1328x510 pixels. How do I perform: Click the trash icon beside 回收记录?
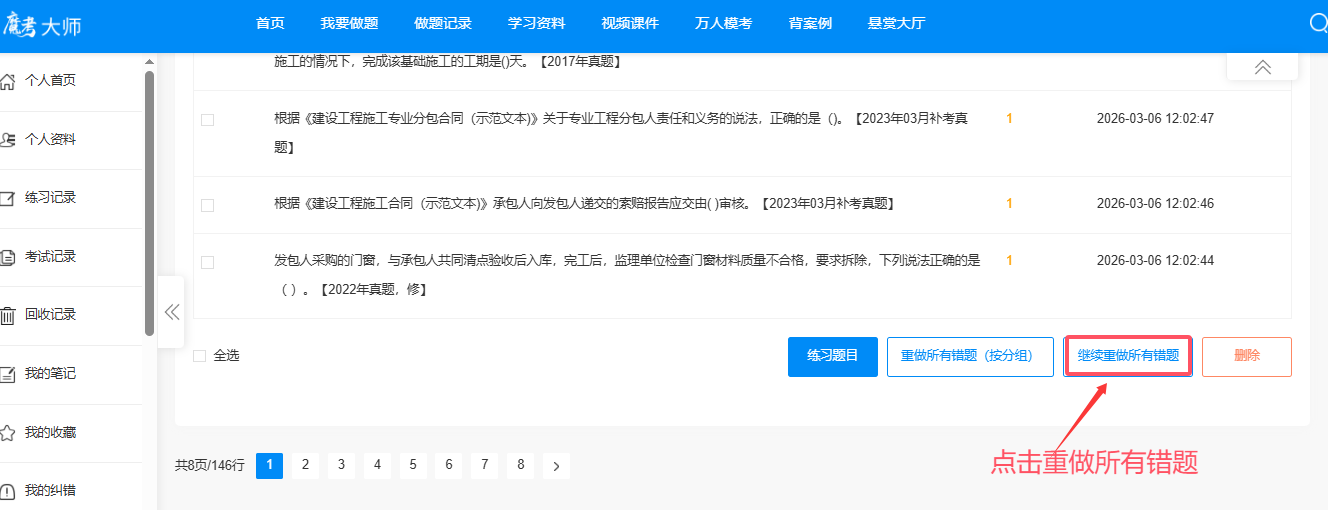(7, 315)
